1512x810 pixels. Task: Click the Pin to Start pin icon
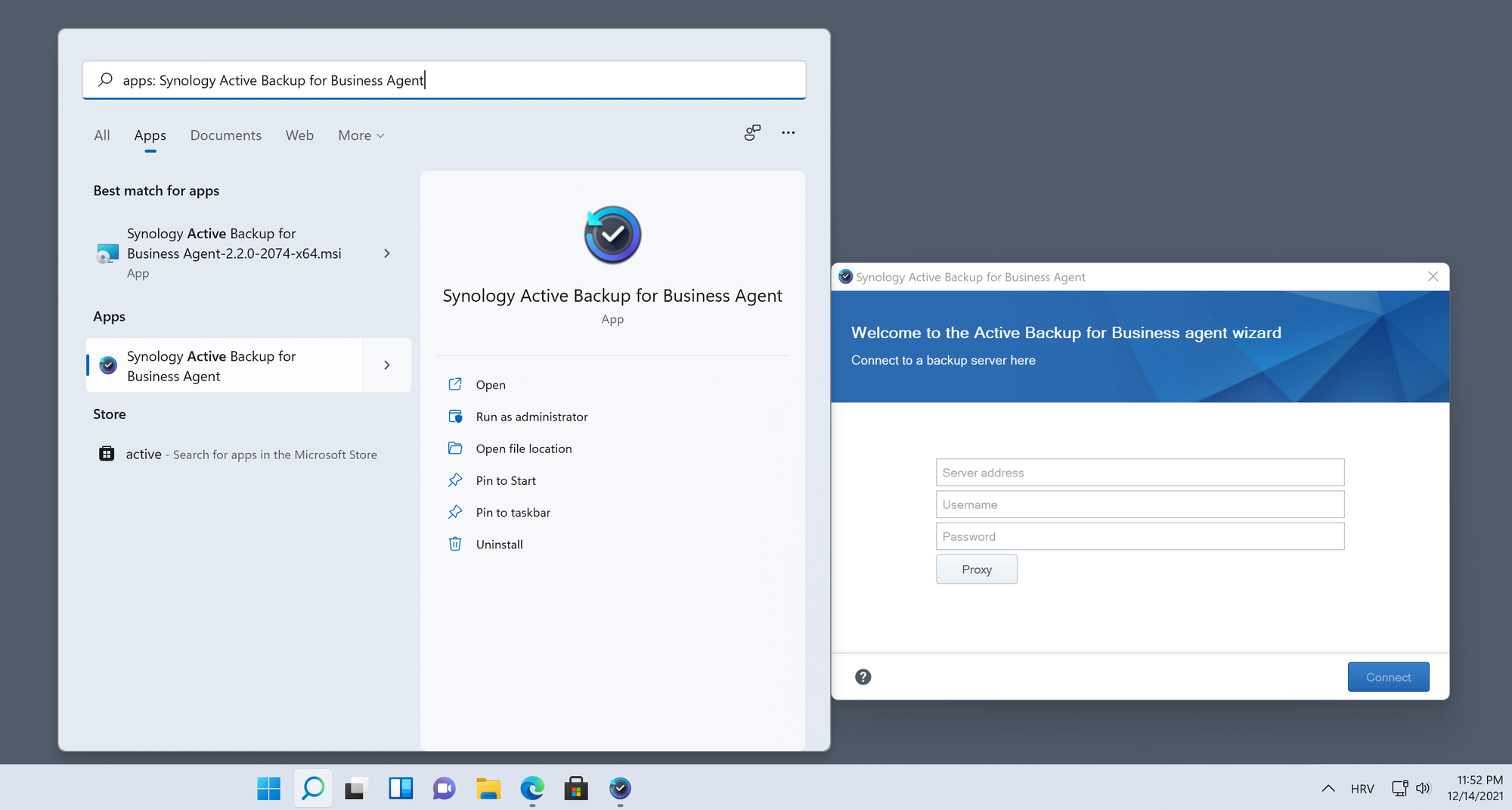coord(455,480)
